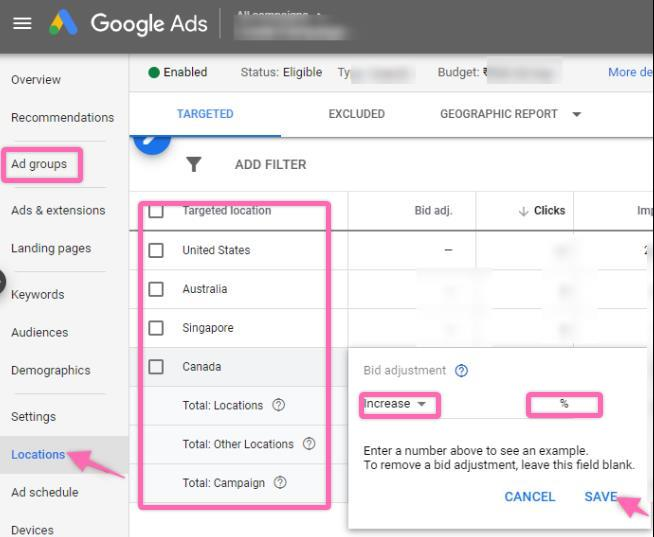Toggle the select-all Targeted location checkbox
The height and width of the screenshot is (537, 654).
(156, 211)
